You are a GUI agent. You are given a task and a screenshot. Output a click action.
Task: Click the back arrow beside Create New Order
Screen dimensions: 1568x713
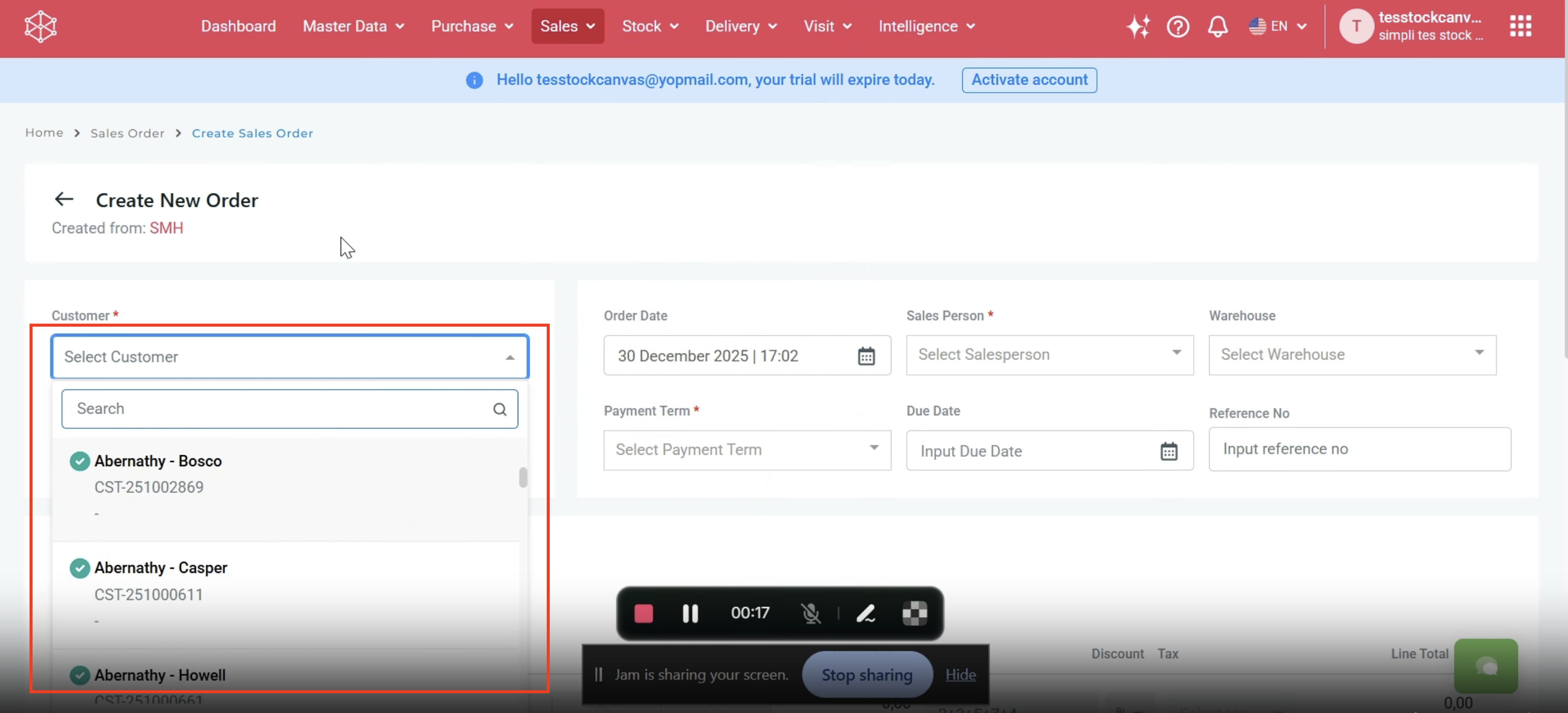64,199
